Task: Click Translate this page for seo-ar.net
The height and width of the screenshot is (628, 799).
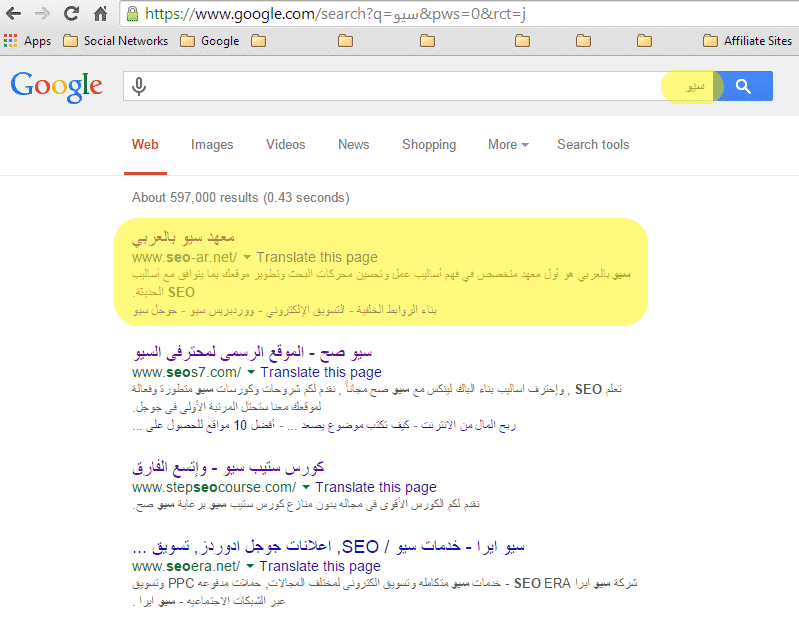Action: 317,257
